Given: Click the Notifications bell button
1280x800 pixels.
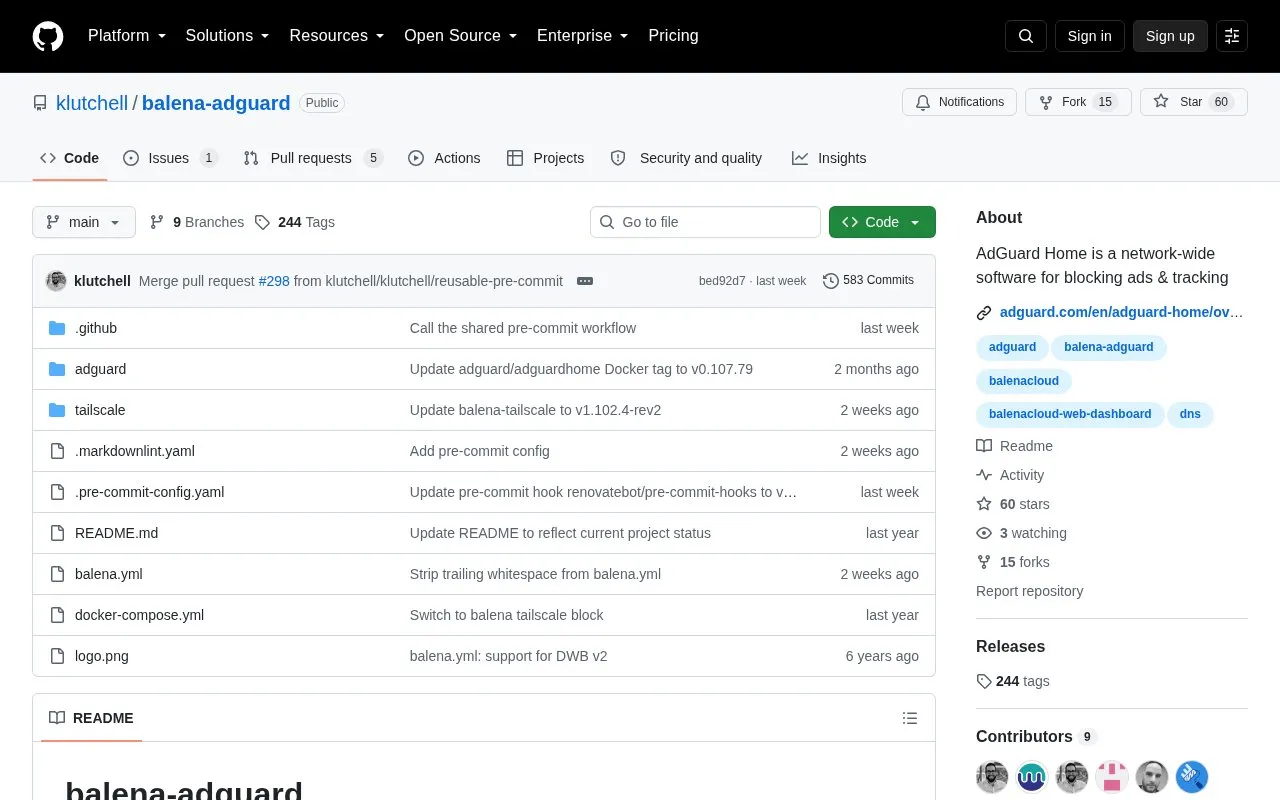Looking at the screenshot, I should click(x=959, y=102).
